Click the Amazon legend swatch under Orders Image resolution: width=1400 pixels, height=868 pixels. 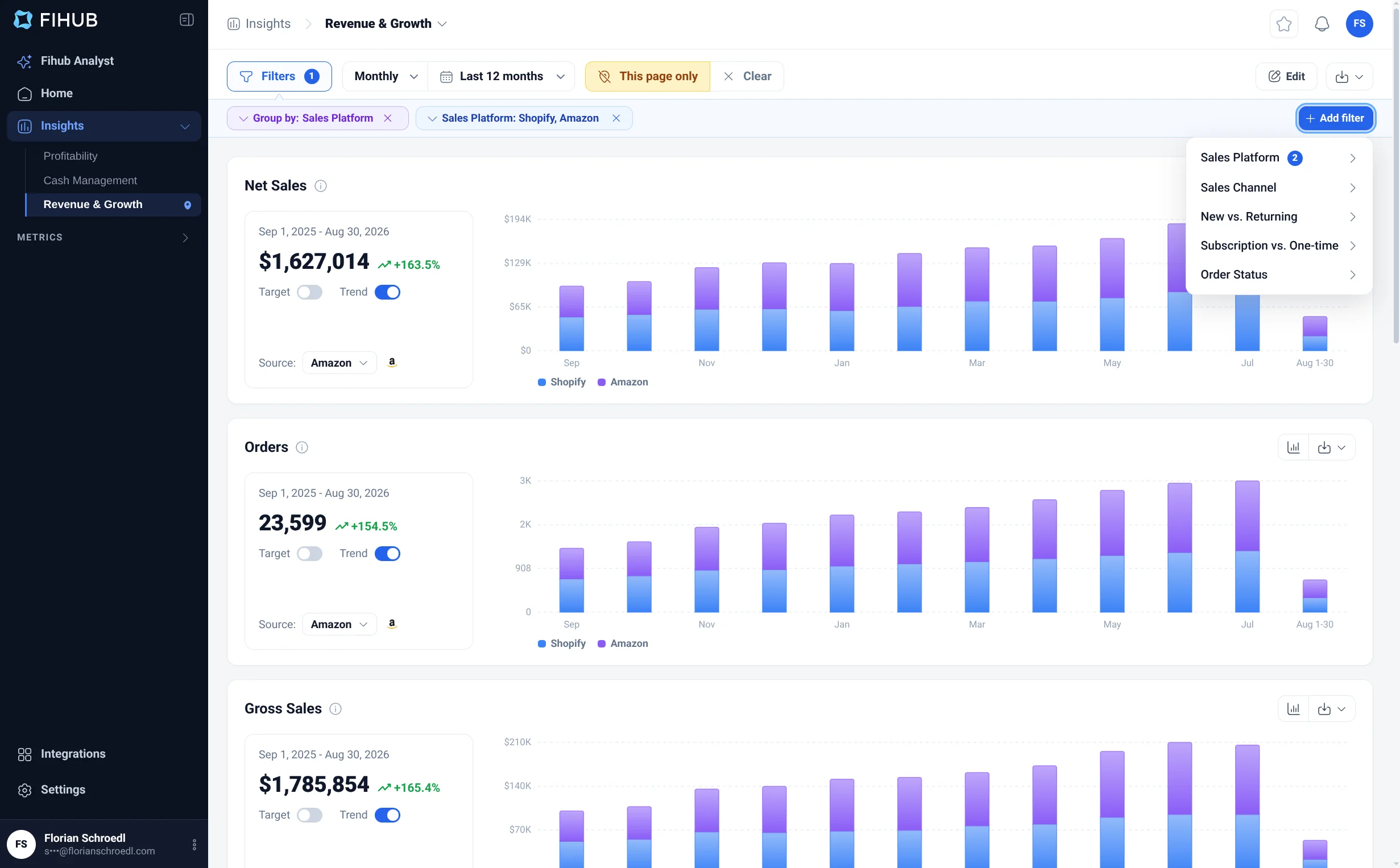[x=601, y=644]
